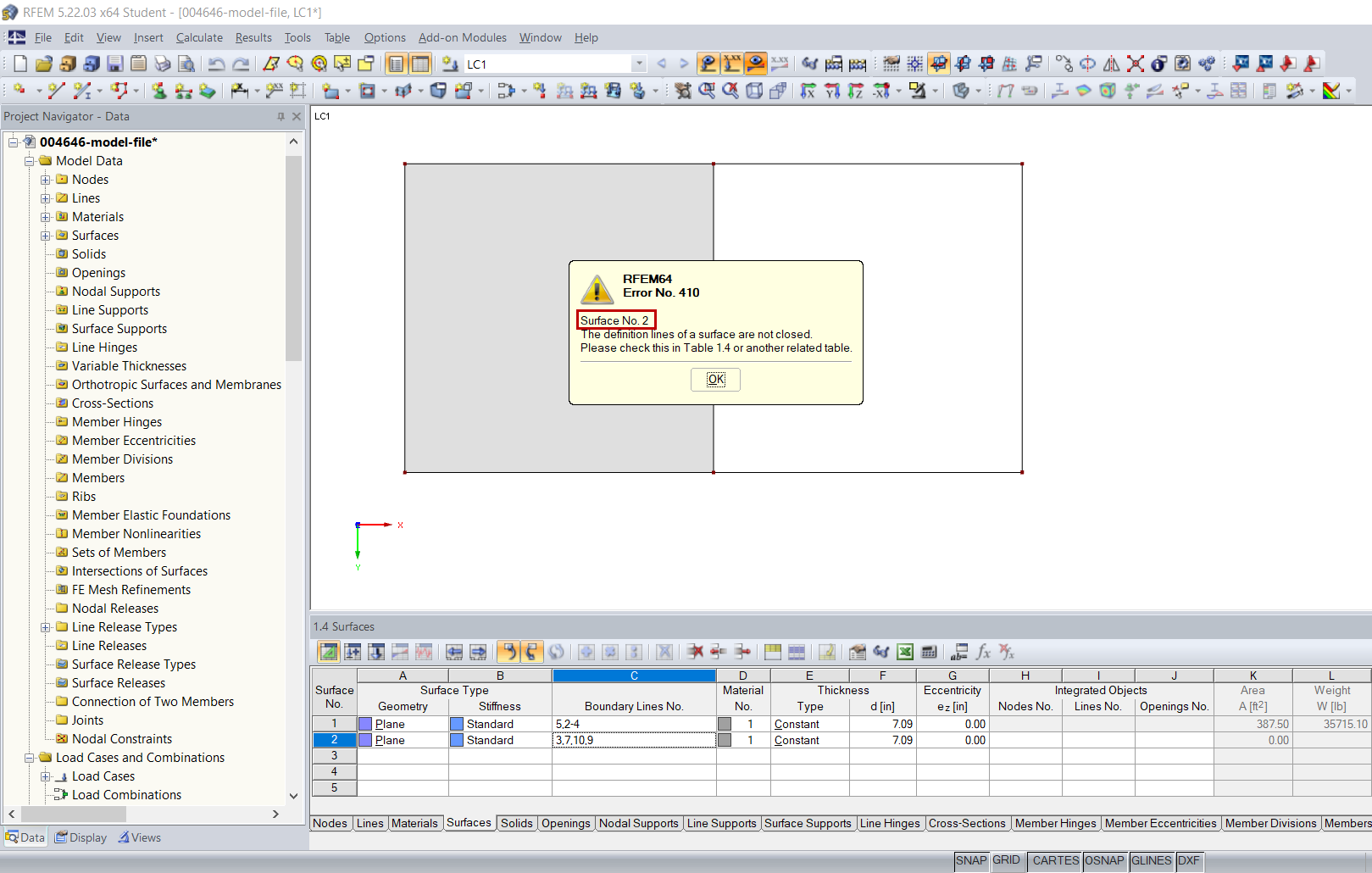This screenshot has width=1372, height=873.
Task: Open the load case dropdown showing LC1
Action: point(639,64)
